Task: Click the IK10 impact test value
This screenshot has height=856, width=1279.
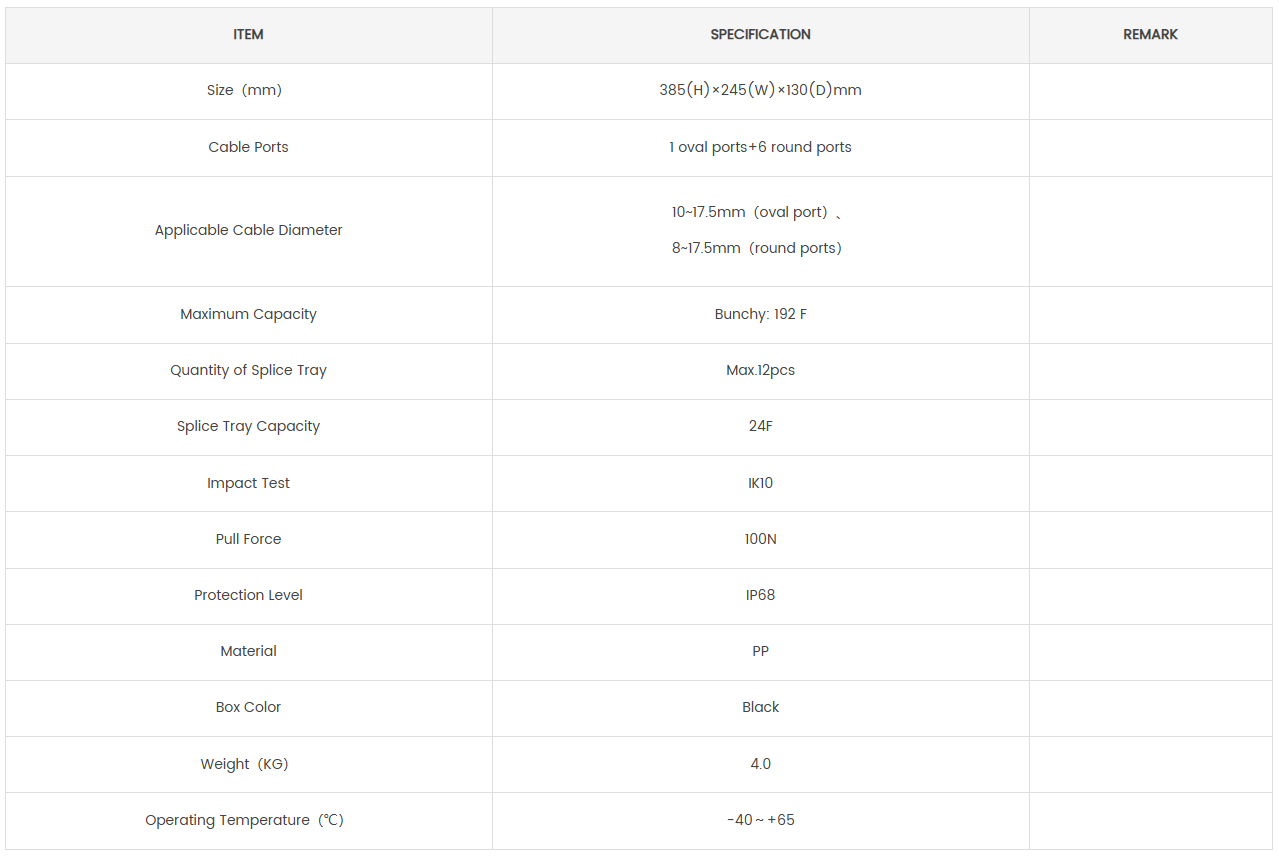Action: coord(760,483)
